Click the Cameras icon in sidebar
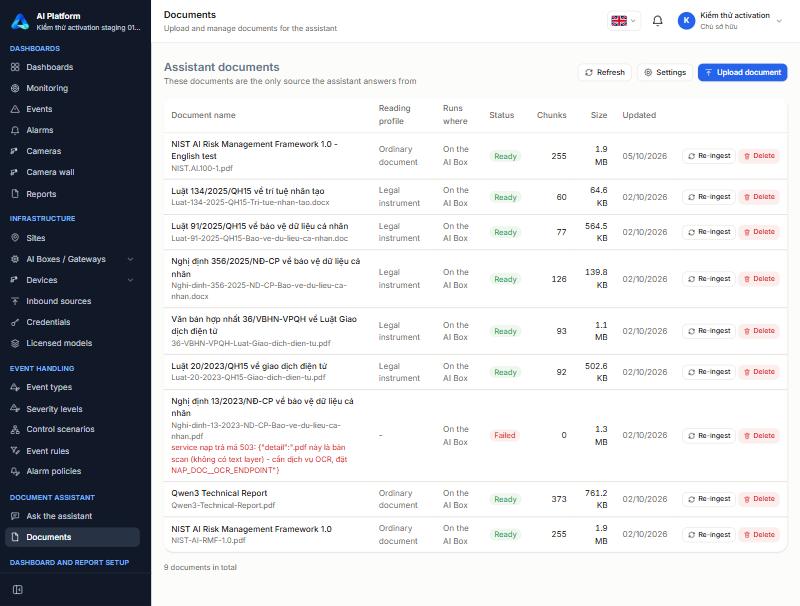This screenshot has width=800, height=606. click(x=15, y=151)
